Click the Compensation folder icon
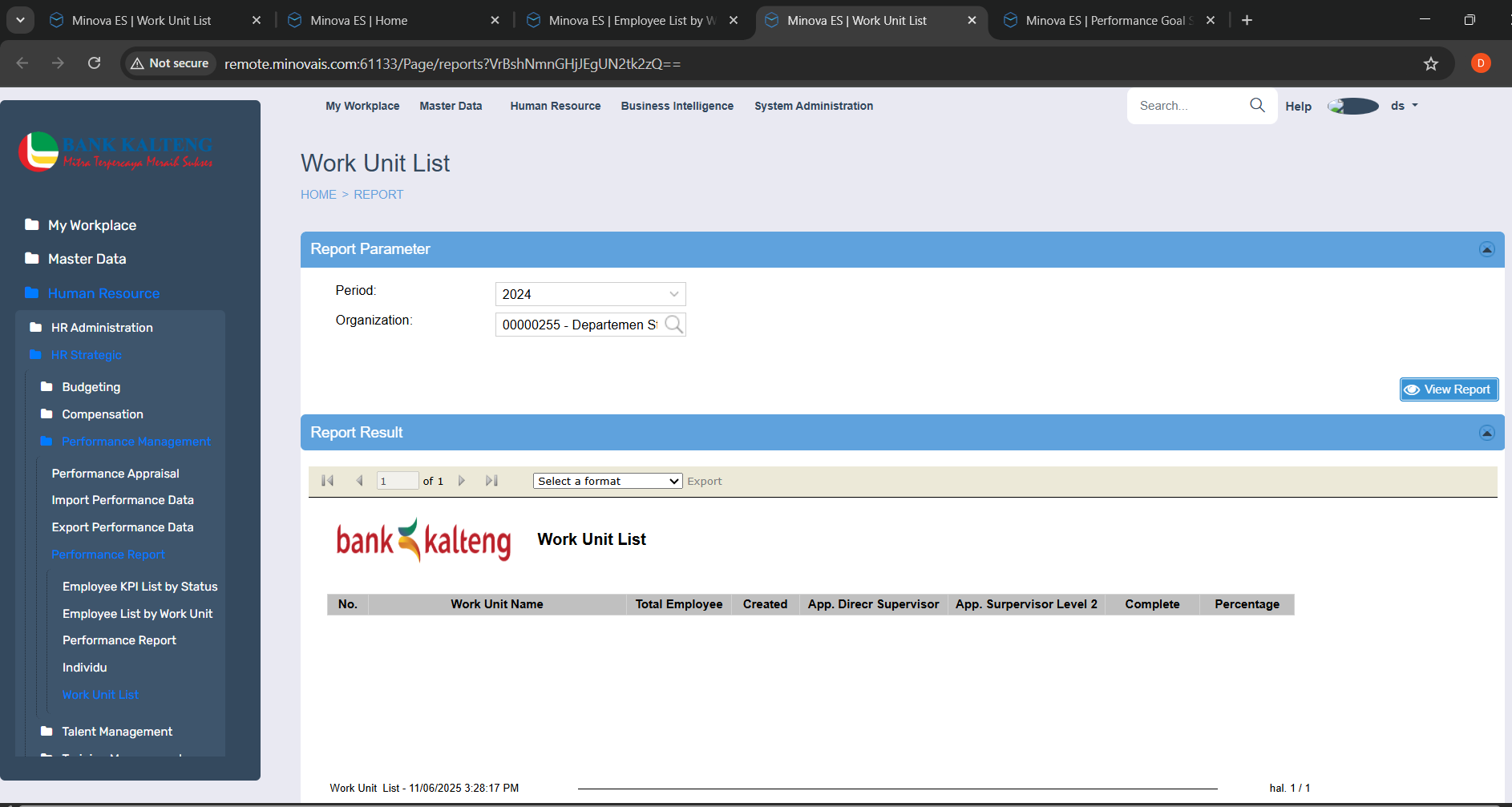1512x807 pixels. coord(46,414)
